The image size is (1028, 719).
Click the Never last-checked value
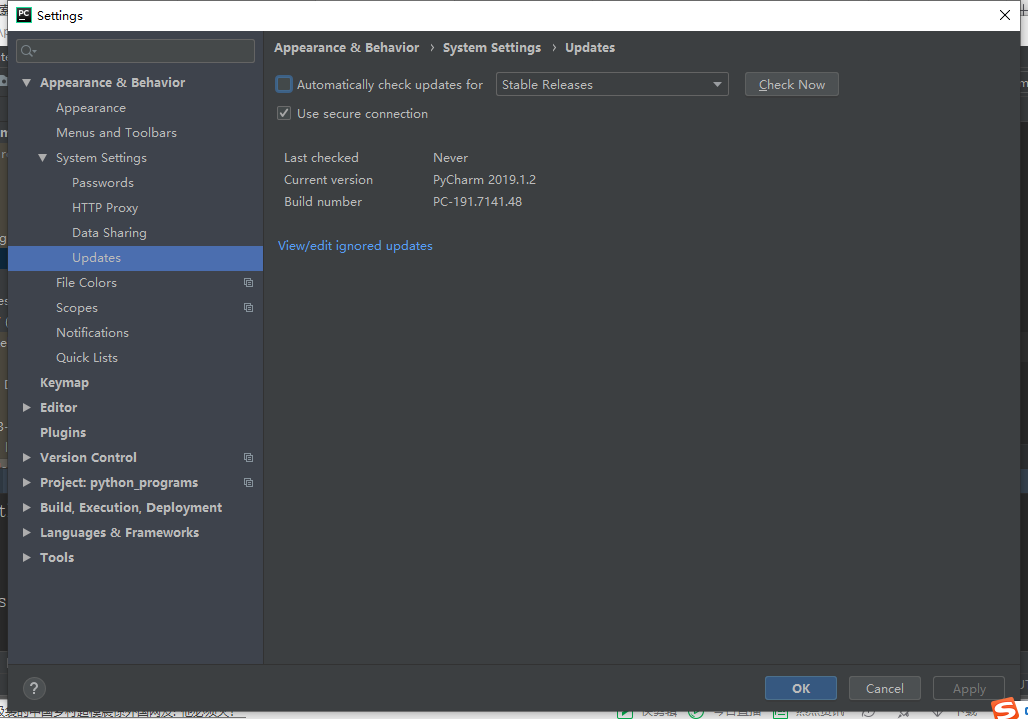tap(450, 158)
